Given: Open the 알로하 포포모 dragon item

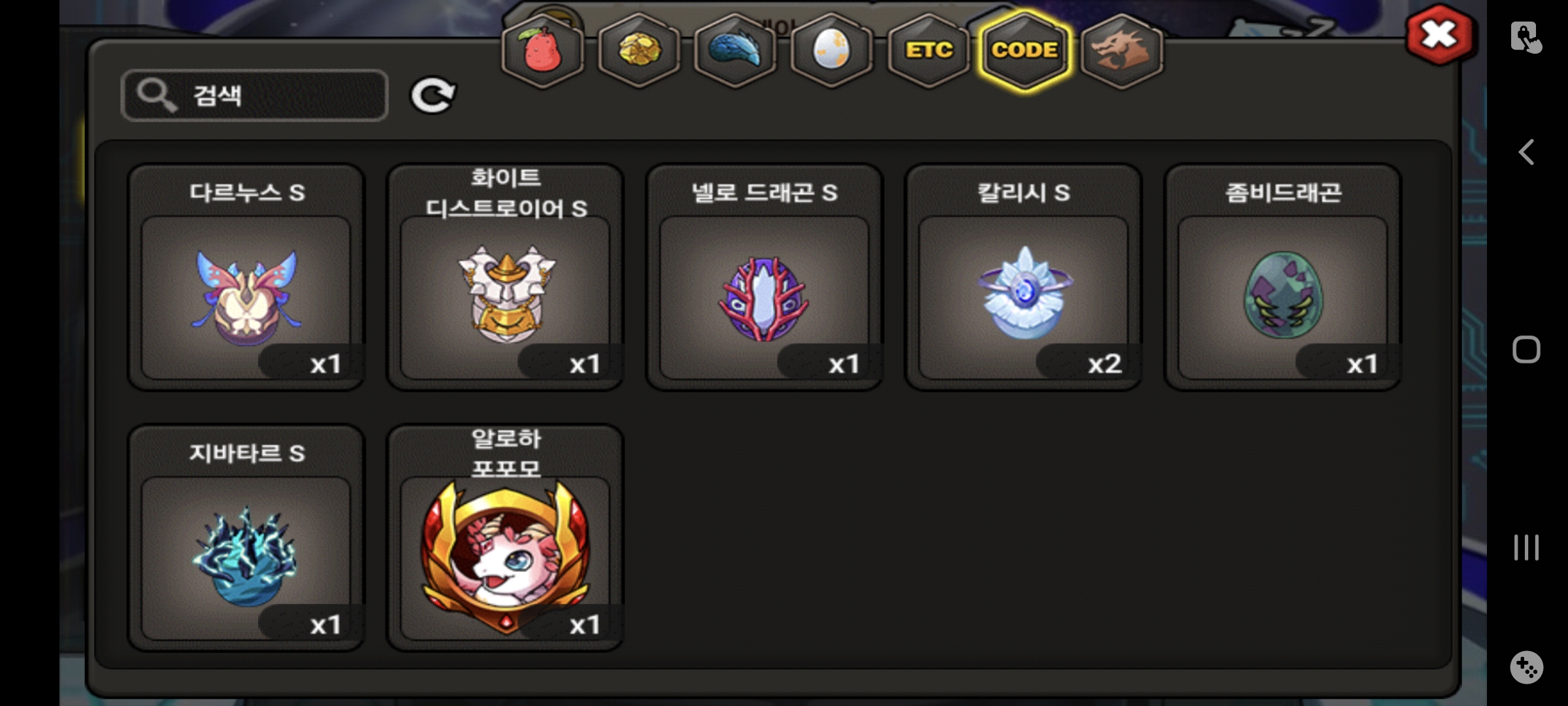Looking at the screenshot, I should 505,538.
